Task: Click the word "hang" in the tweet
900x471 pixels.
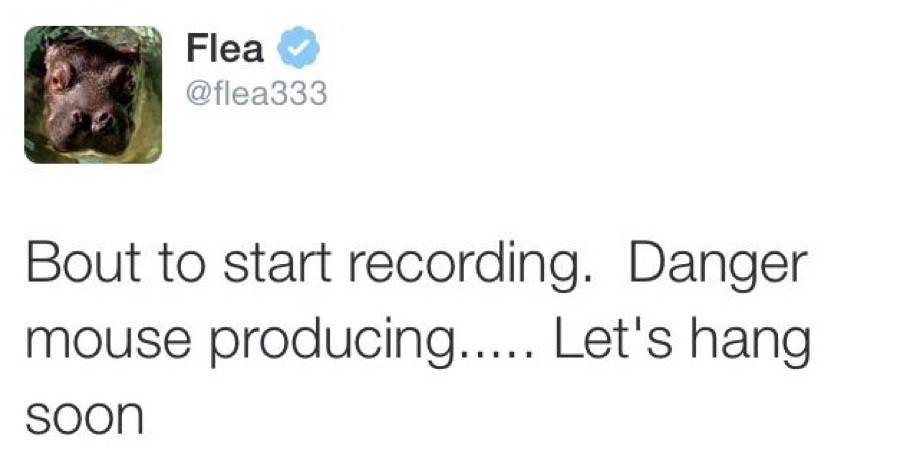Action: coord(749,341)
